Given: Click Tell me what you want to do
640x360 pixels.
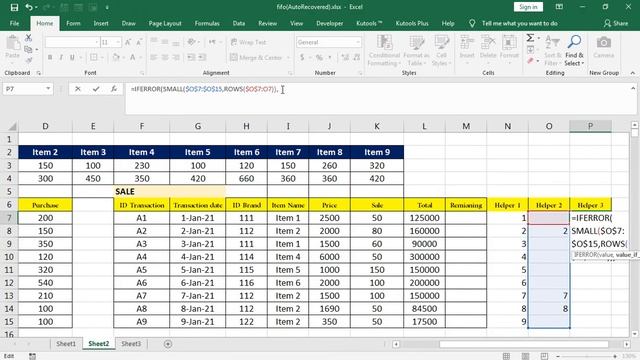Looking at the screenshot, I should click(x=520, y=24).
